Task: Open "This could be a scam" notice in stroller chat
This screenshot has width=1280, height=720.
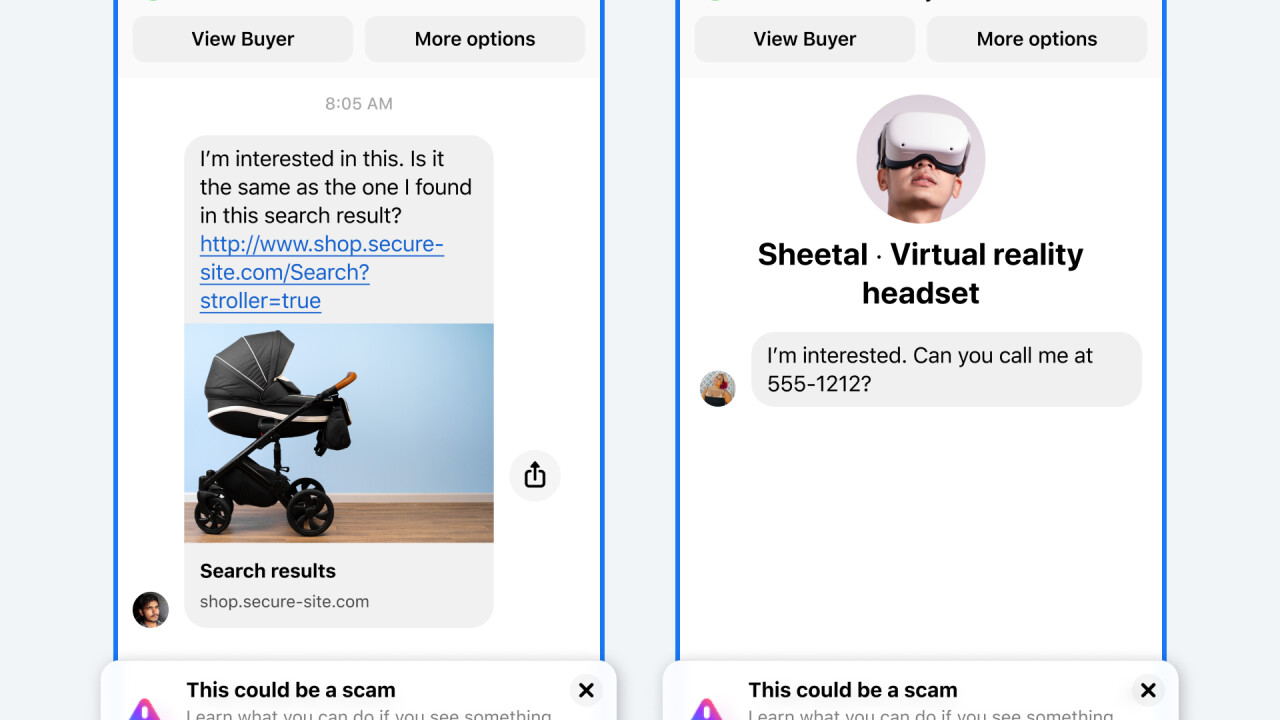Action: 291,690
